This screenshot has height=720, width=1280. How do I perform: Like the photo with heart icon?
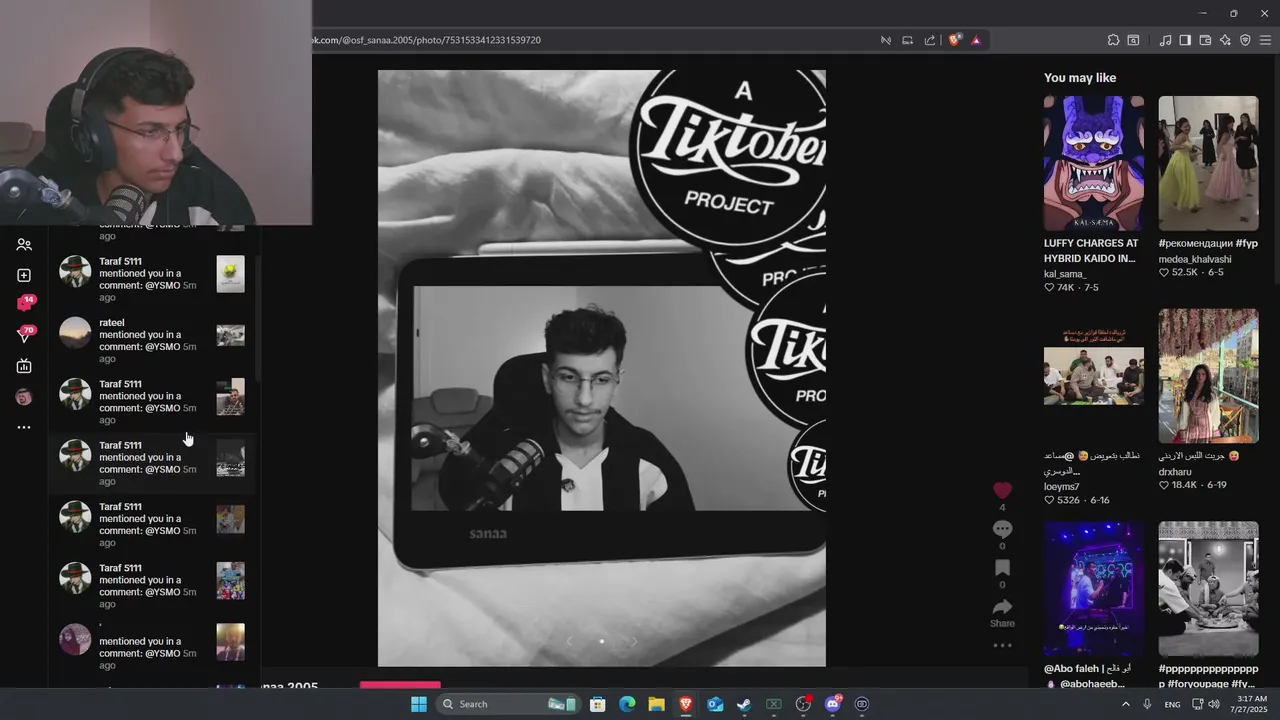(1002, 490)
